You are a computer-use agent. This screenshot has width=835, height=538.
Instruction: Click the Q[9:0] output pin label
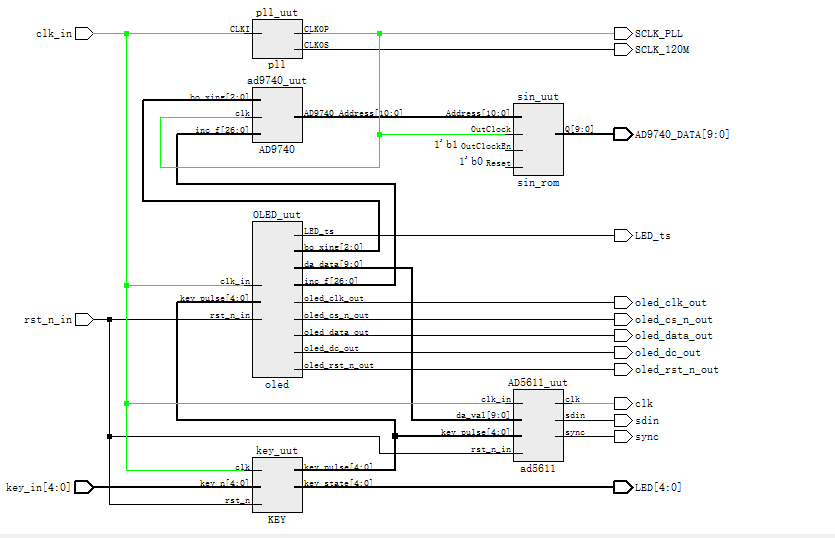coord(579,129)
